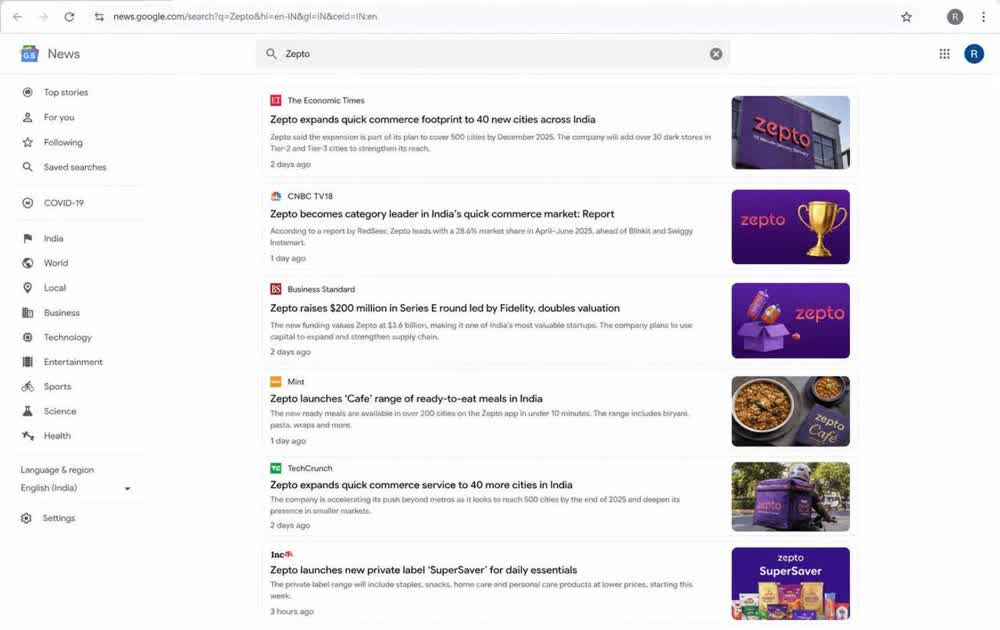Click the Business Standard source name
The height and width of the screenshot is (630, 1000).
pos(321,289)
